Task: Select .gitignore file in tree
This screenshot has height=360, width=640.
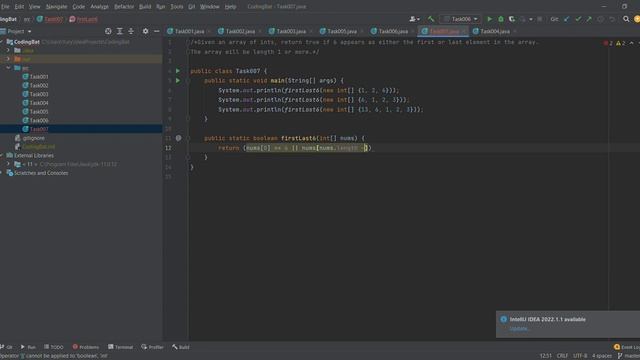Action: [x=33, y=138]
